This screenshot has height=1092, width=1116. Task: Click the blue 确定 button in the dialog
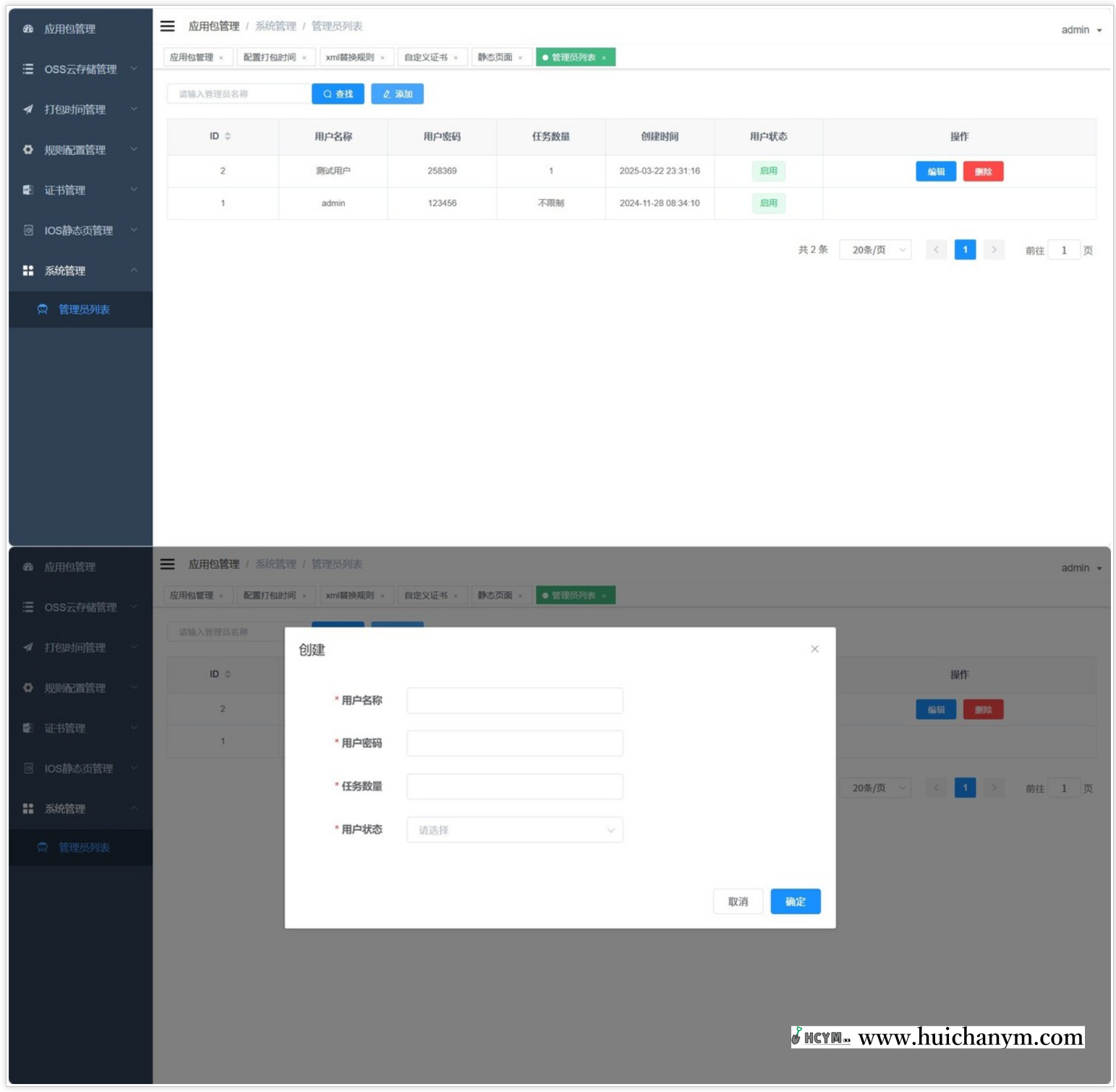coord(795,901)
